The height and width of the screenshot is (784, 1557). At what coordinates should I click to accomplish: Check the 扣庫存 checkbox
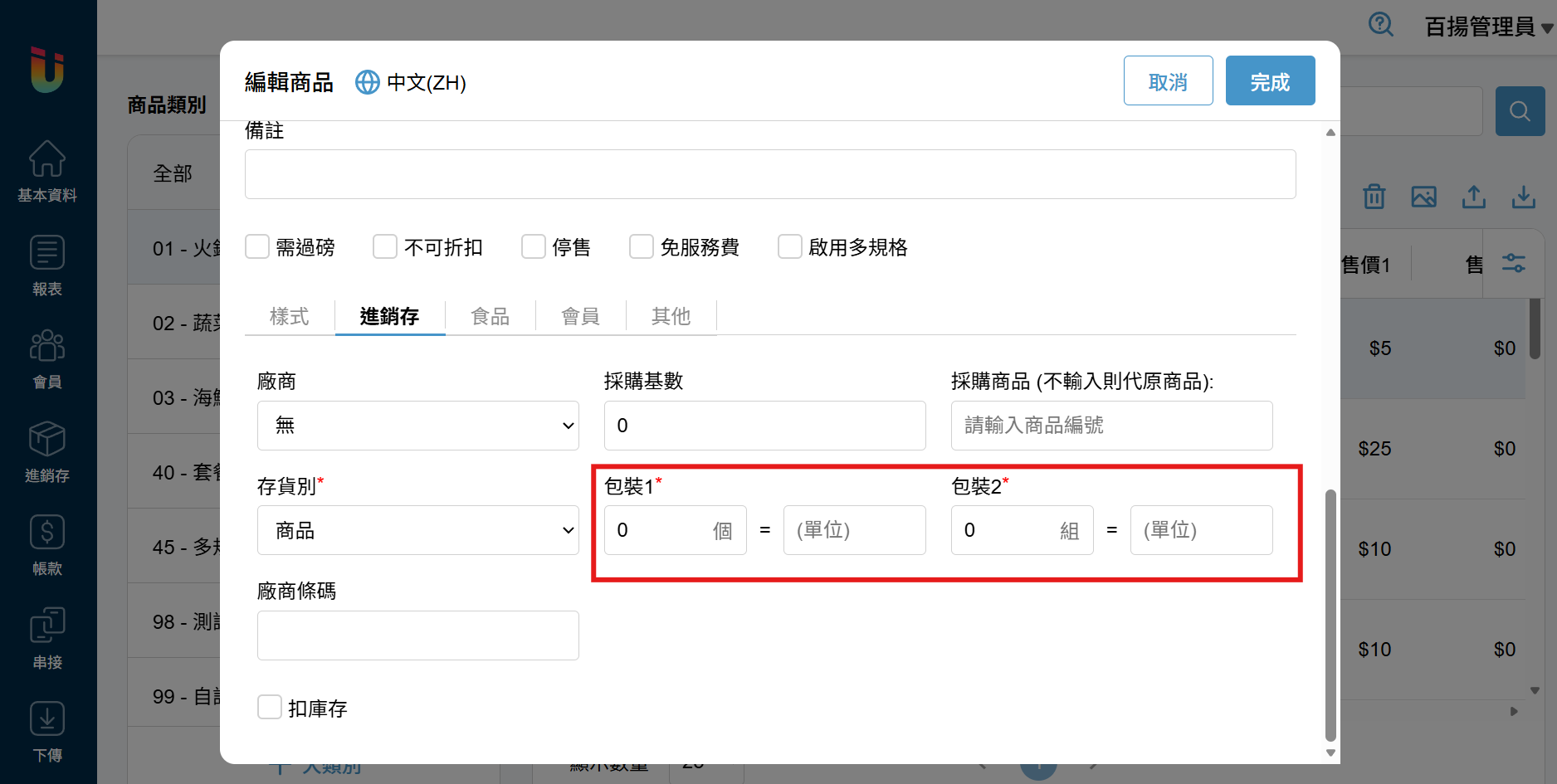pyautogui.click(x=270, y=707)
